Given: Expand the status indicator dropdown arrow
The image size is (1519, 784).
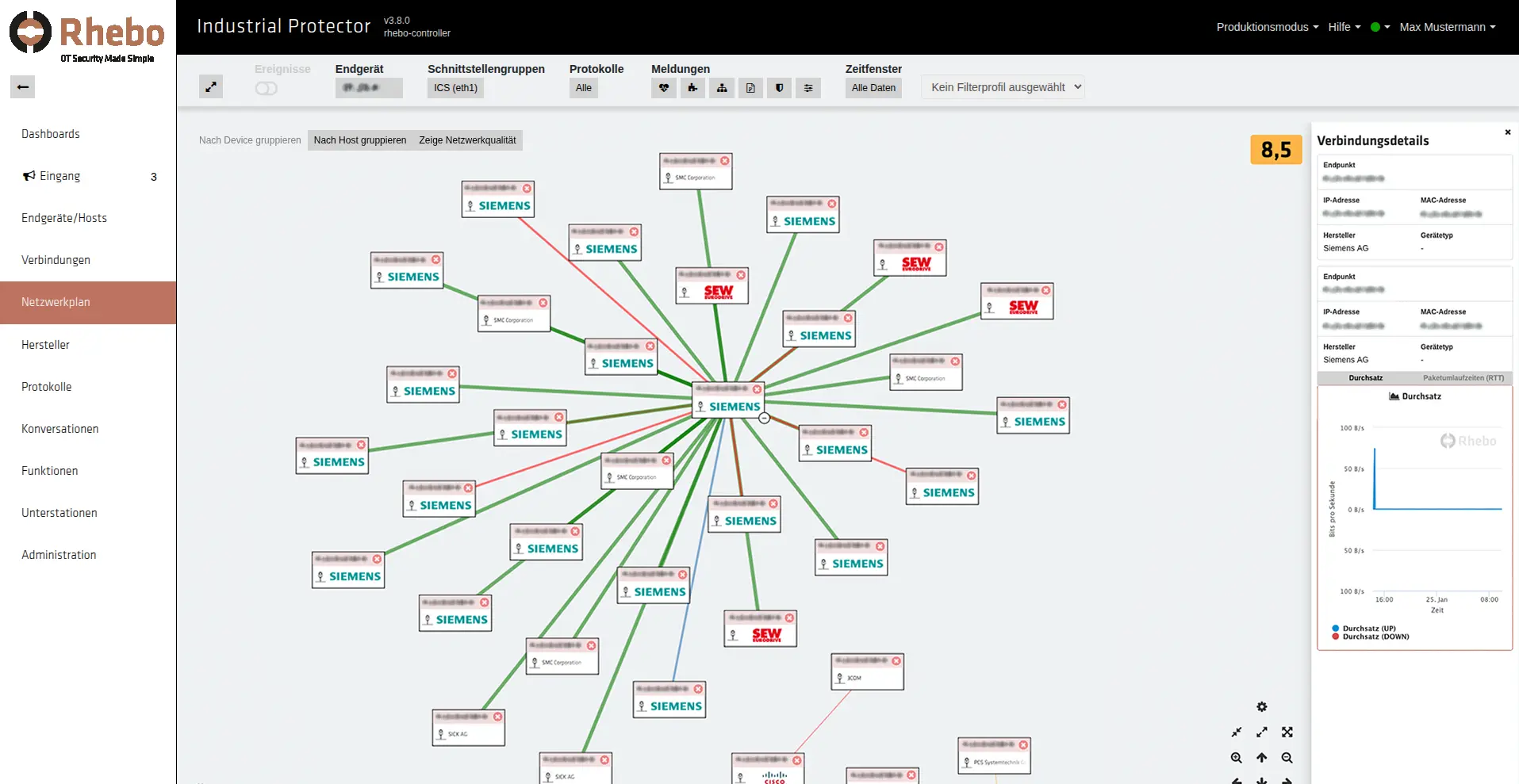Looking at the screenshot, I should coord(1387,27).
